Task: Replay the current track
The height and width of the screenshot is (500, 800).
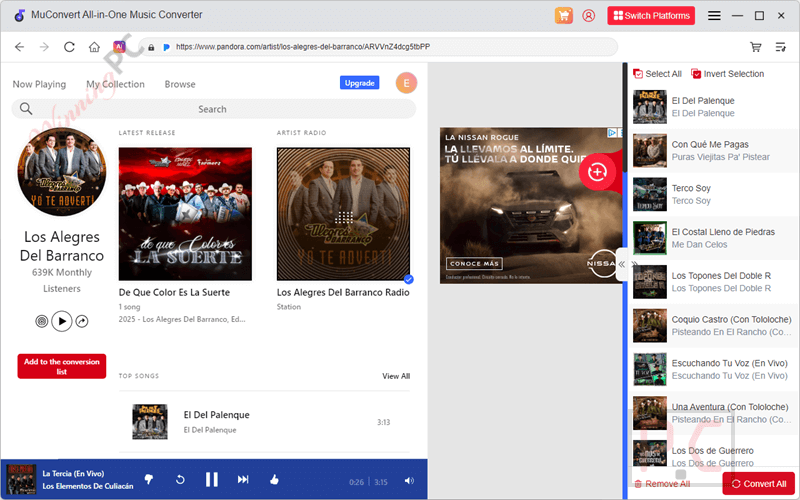Action: click(180, 480)
